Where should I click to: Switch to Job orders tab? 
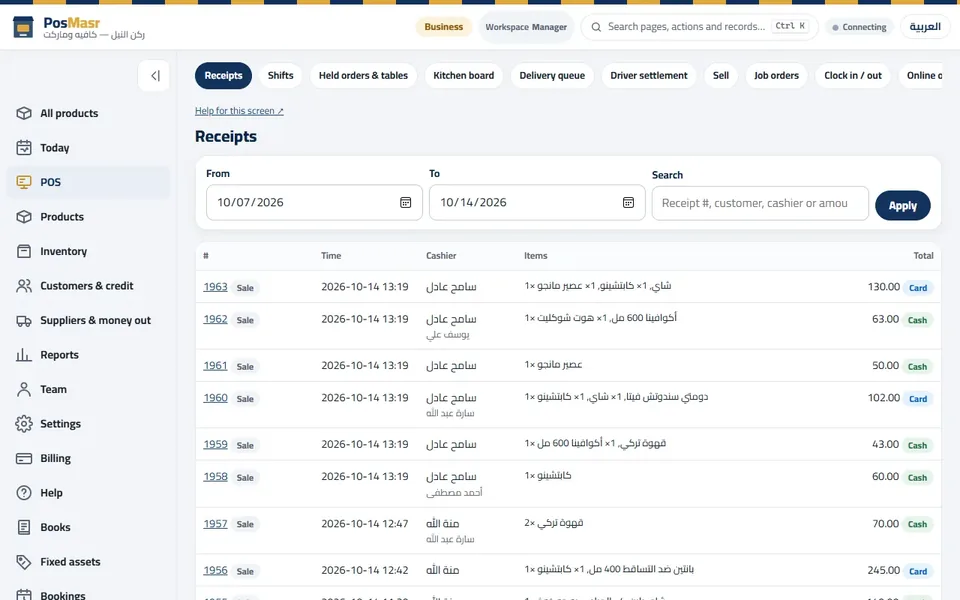click(776, 75)
